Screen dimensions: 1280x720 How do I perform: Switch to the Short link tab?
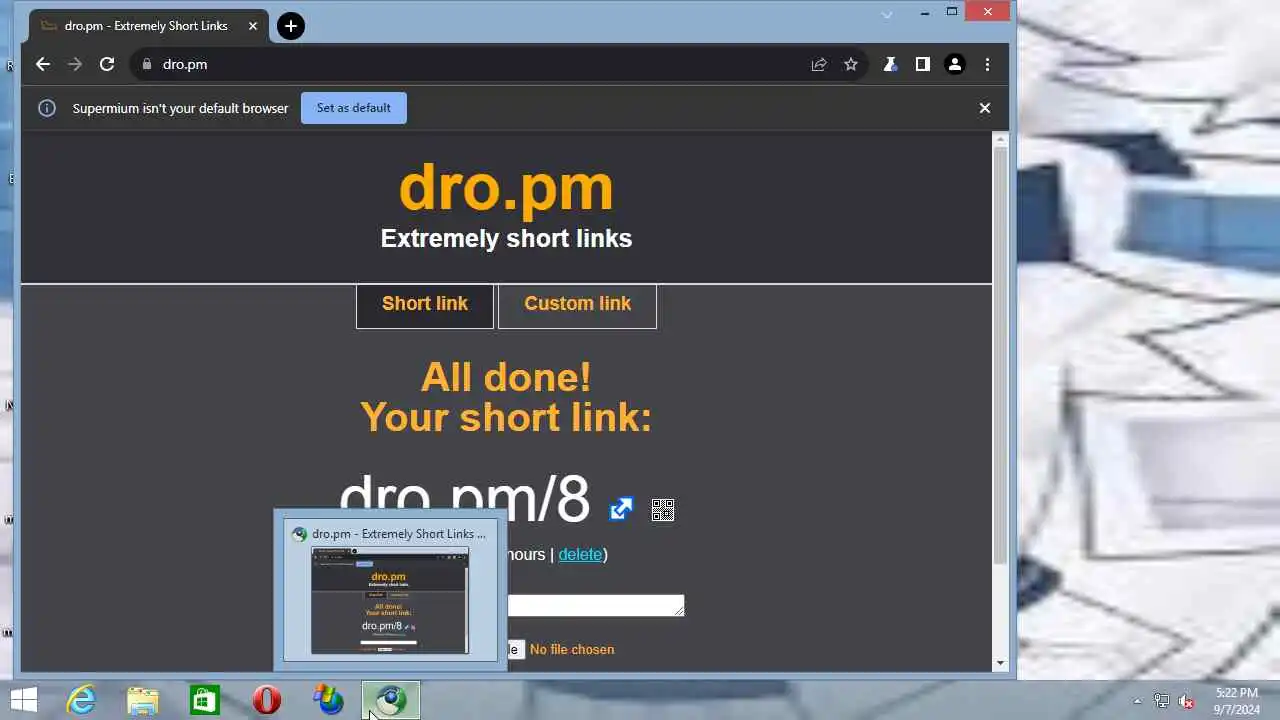coord(425,304)
